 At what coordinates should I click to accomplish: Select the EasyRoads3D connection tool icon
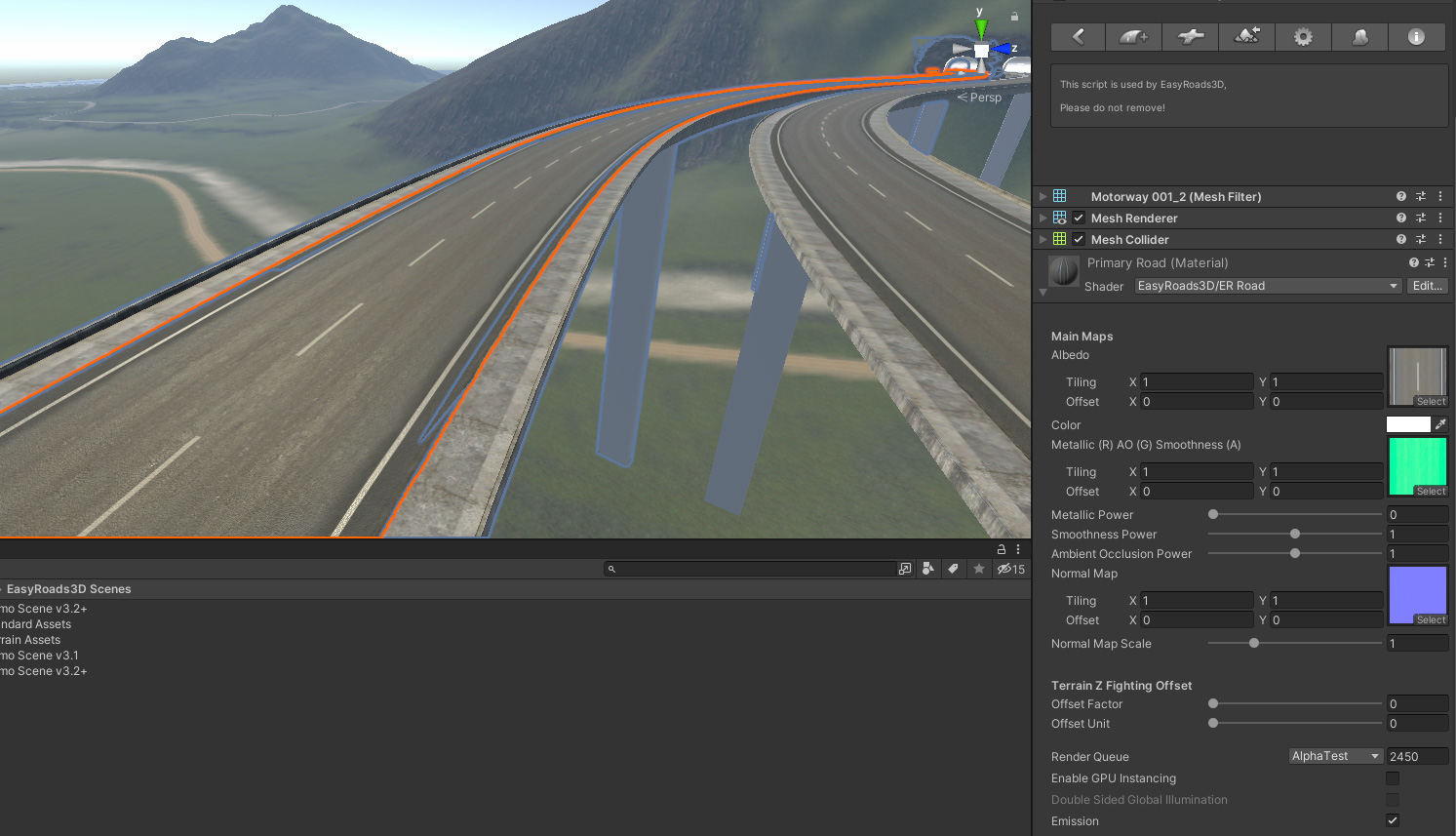1190,36
